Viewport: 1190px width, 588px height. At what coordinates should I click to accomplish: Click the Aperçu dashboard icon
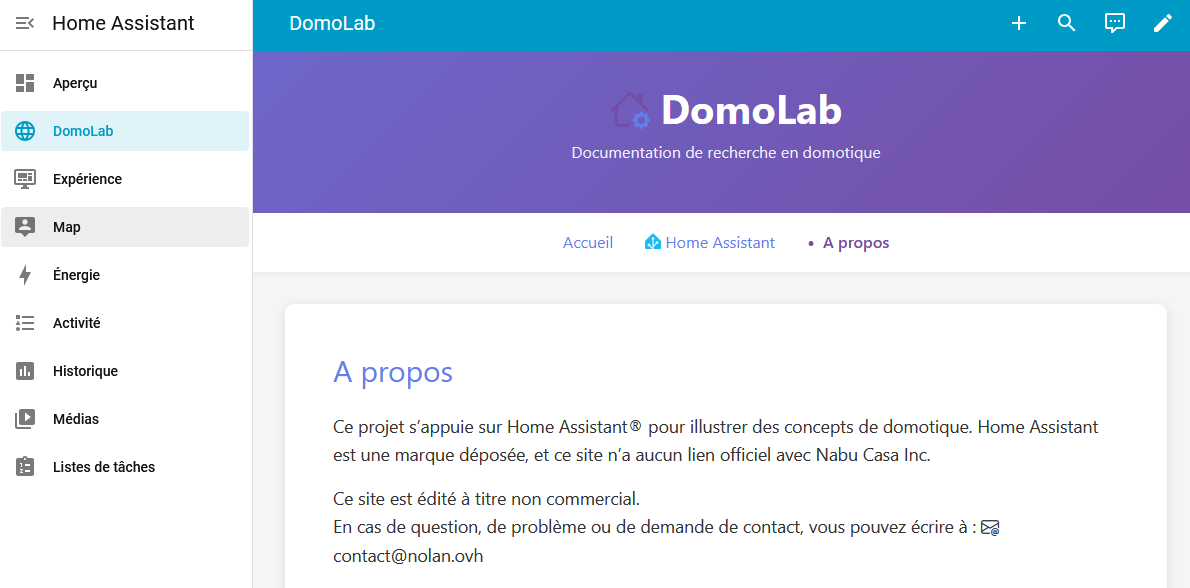pos(25,83)
